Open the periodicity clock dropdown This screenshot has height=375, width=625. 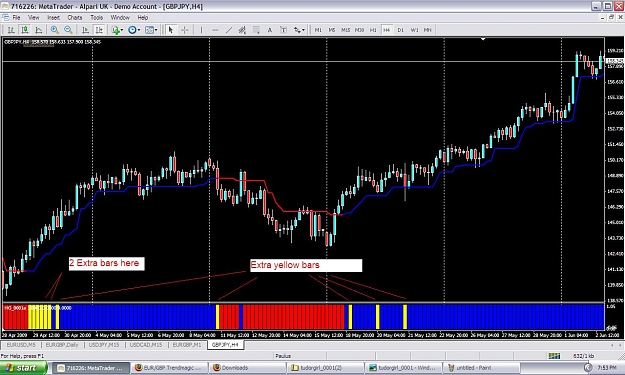[x=134, y=30]
